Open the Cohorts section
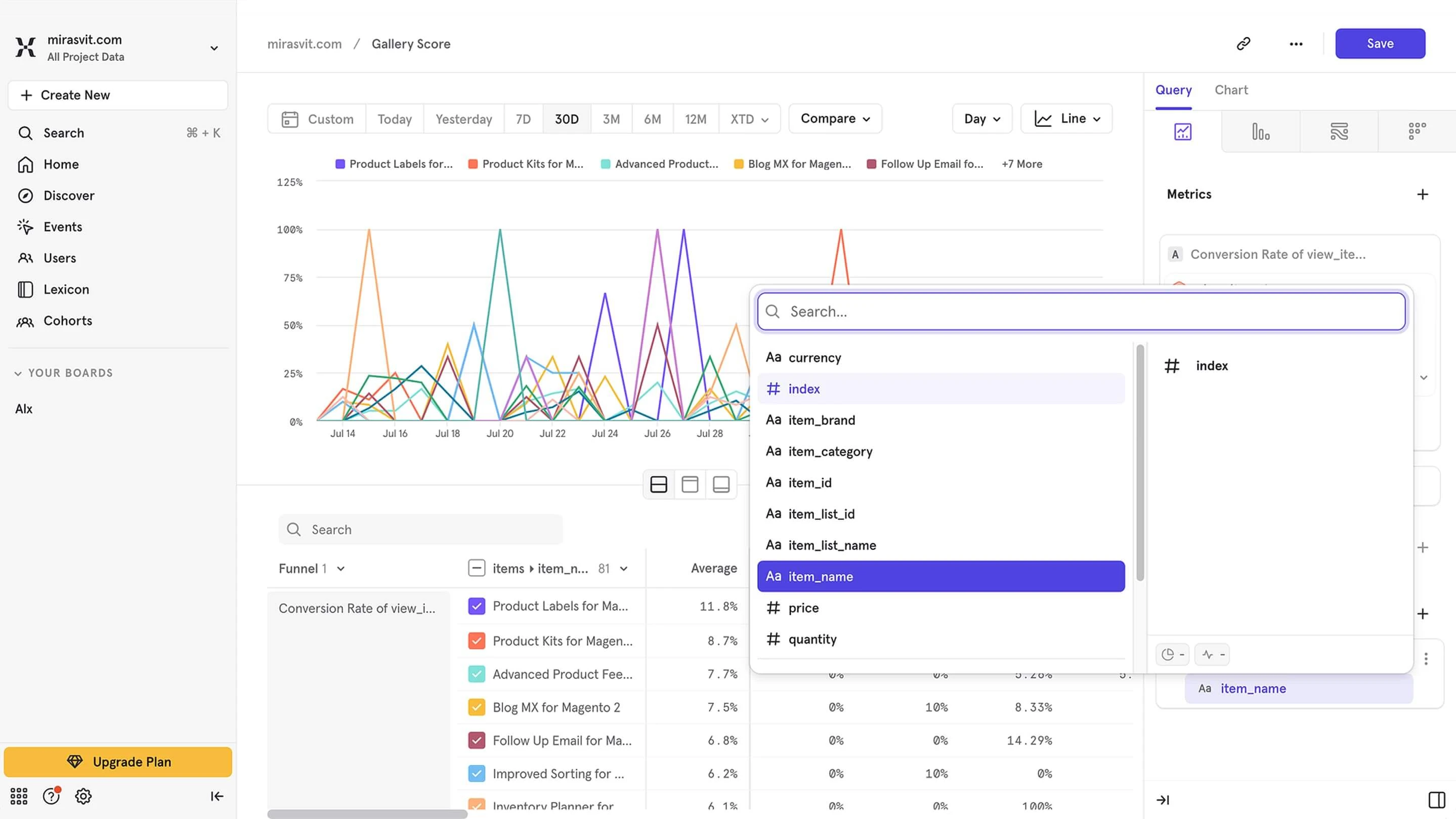This screenshot has height=819, width=1456. 67,321
